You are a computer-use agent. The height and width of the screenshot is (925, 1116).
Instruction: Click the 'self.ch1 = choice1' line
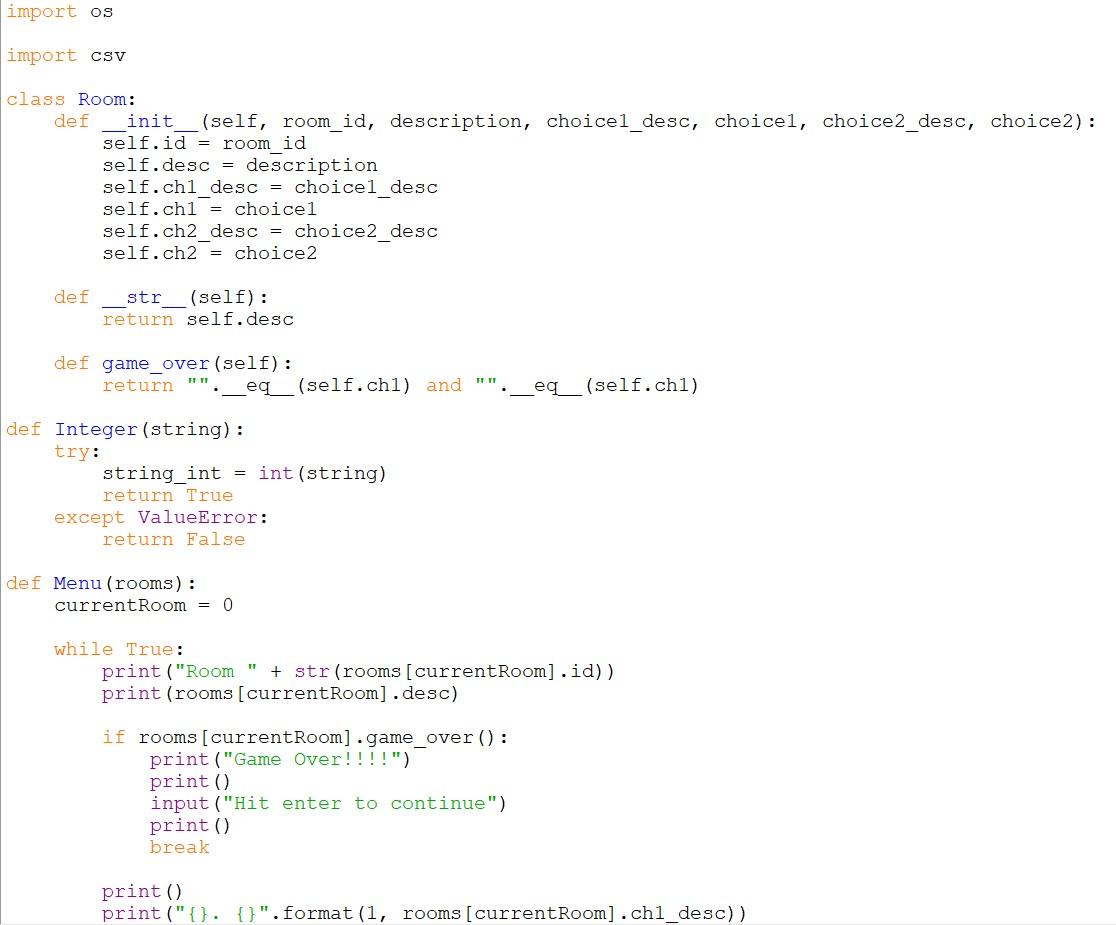(209, 209)
